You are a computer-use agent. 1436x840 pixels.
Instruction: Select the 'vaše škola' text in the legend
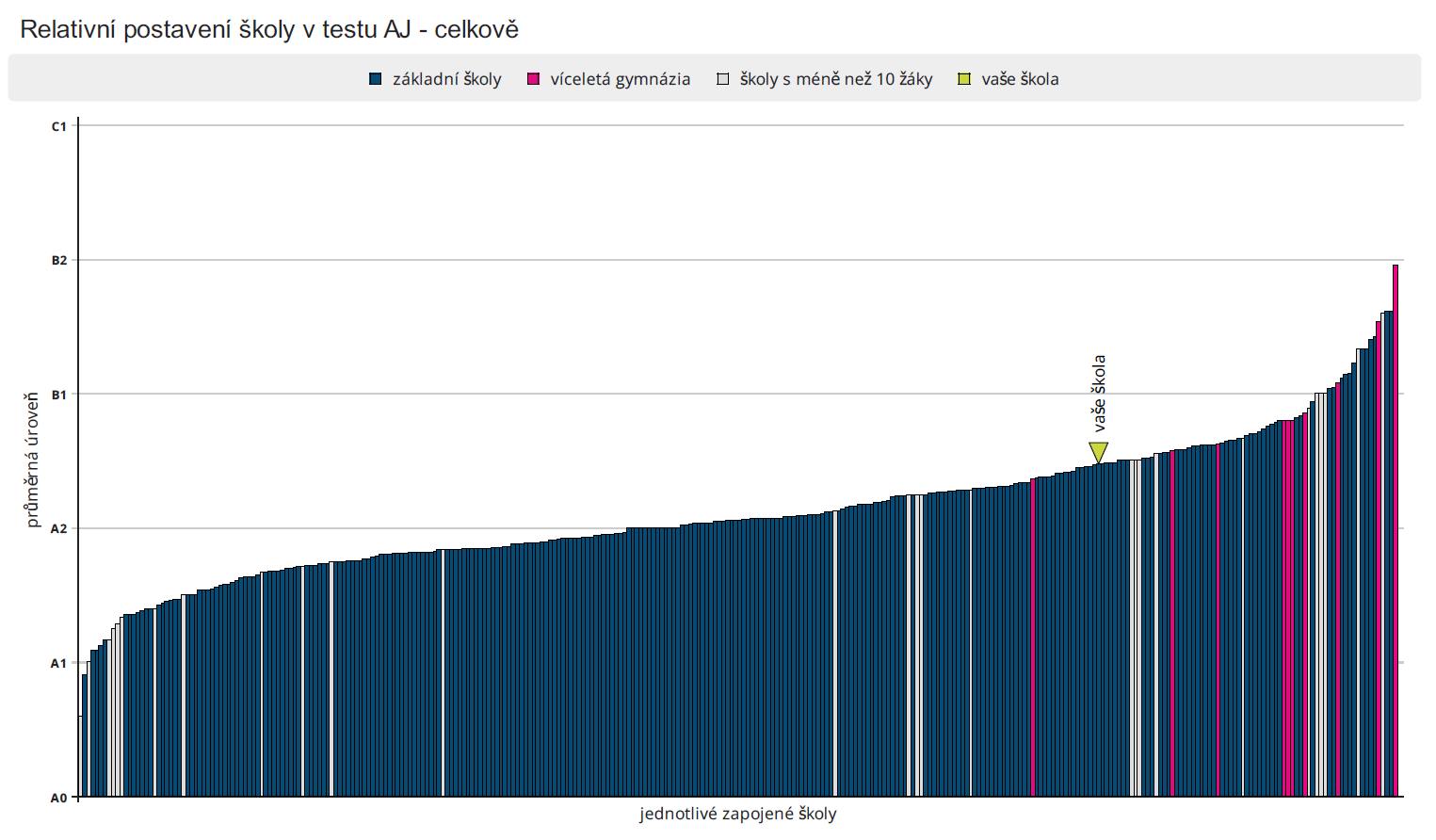tap(1020, 80)
